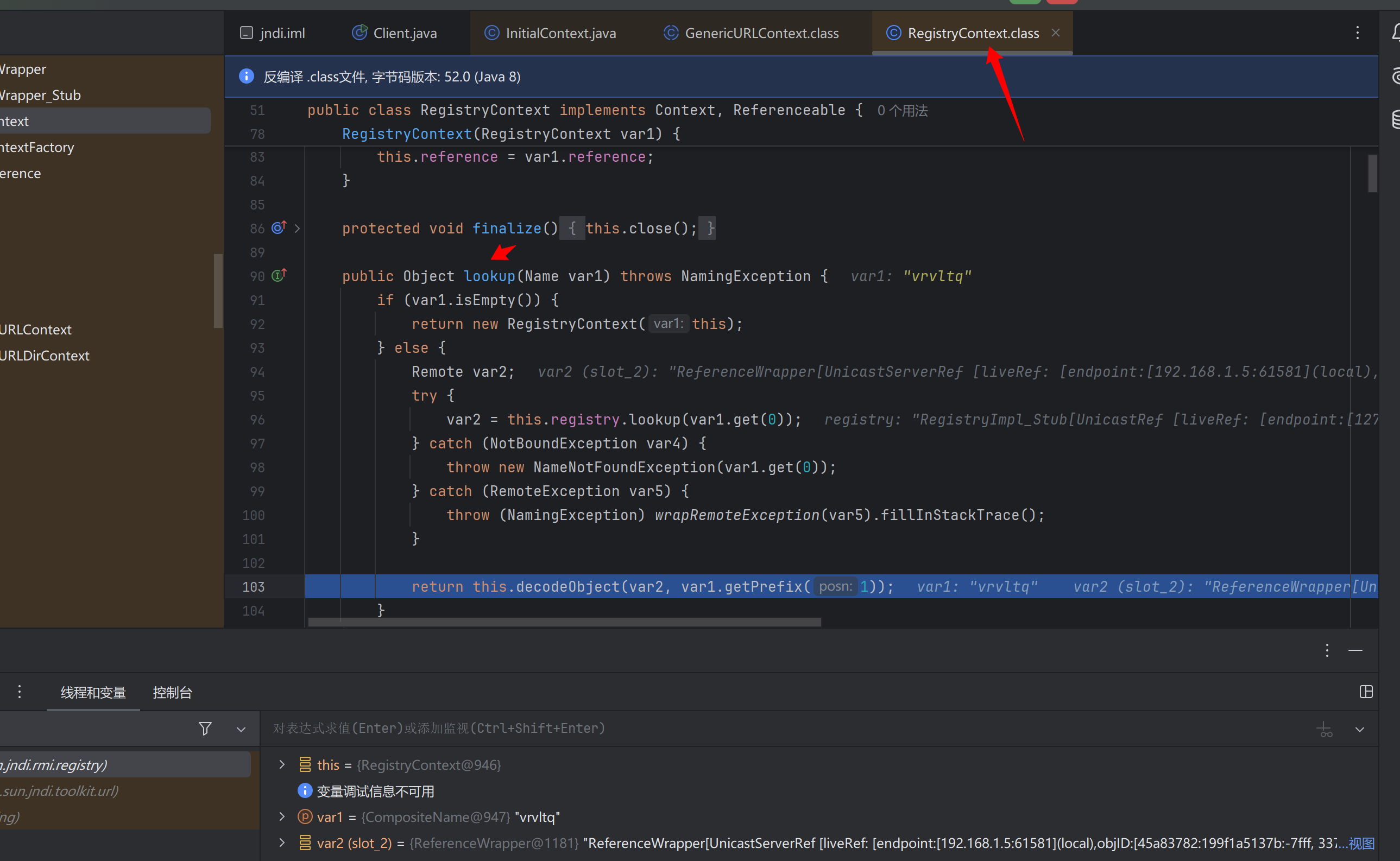Screen dimensions: 1400x861
Task: Click the debug layout settings icon
Action: coord(1366,692)
